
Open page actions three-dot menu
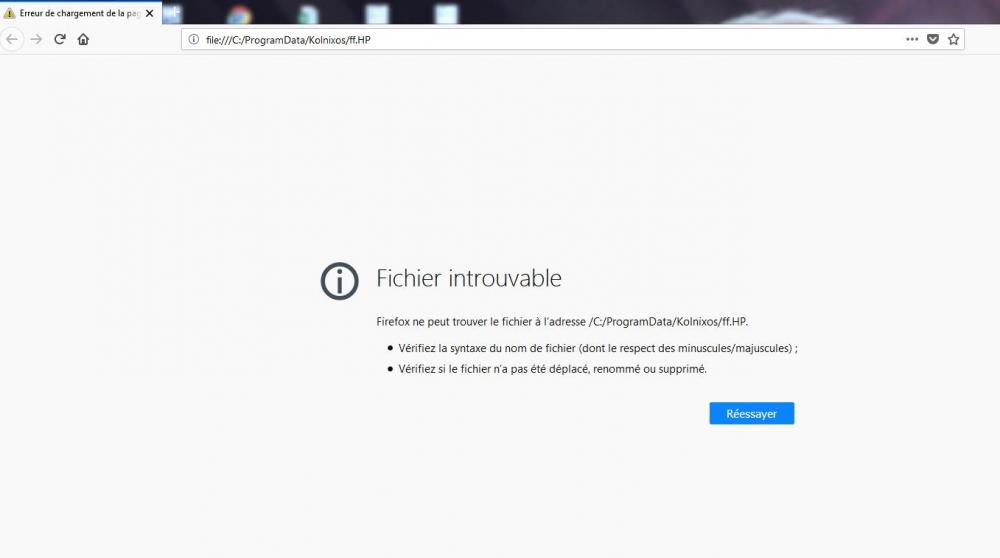[x=912, y=40]
